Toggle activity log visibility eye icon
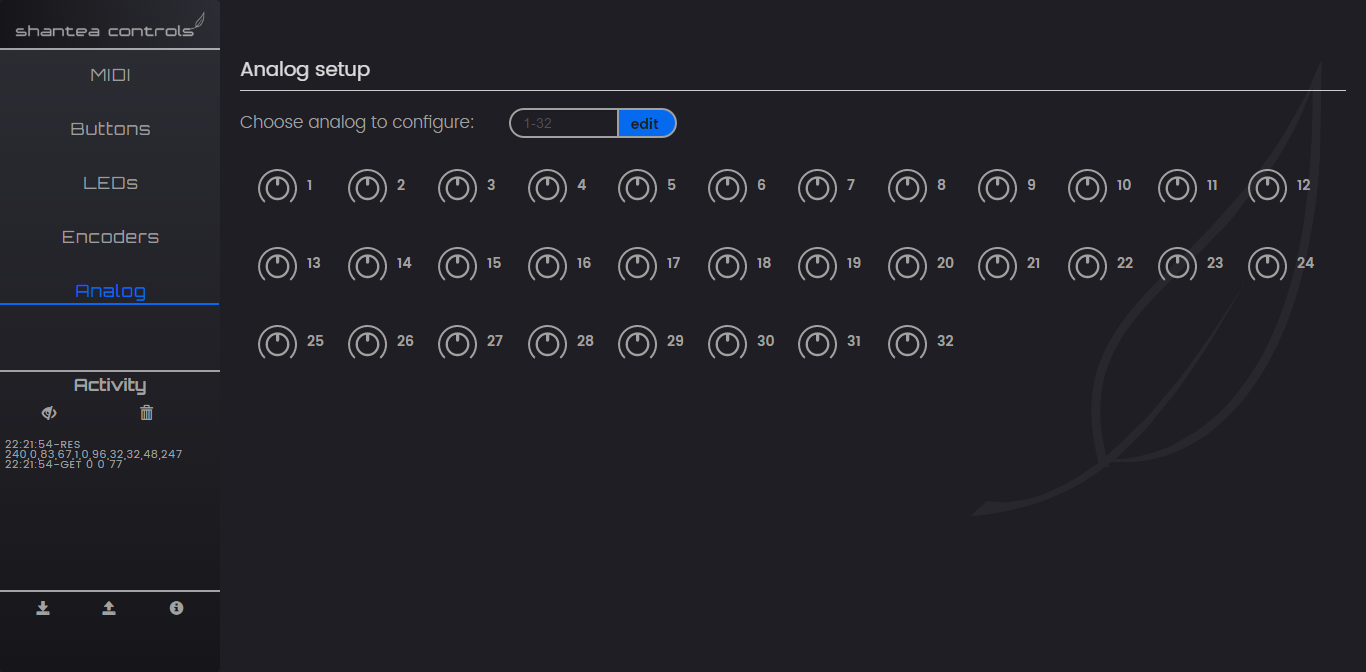1366x672 pixels. (49, 413)
